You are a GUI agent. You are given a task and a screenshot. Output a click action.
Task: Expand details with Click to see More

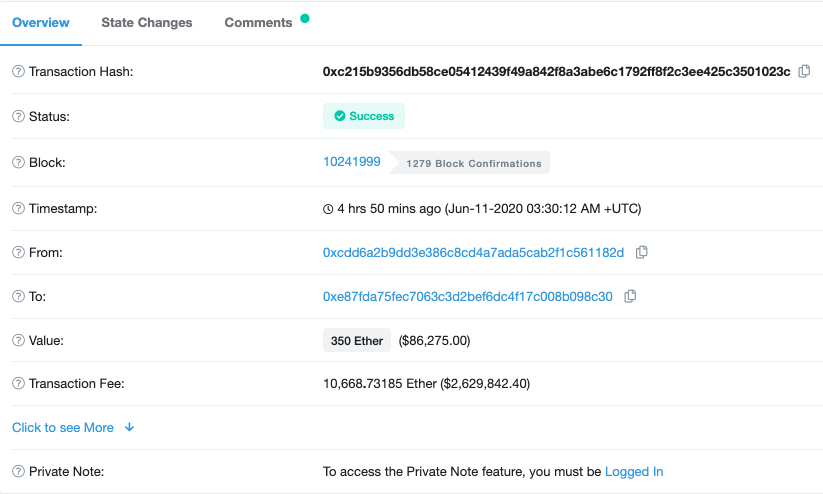73,427
